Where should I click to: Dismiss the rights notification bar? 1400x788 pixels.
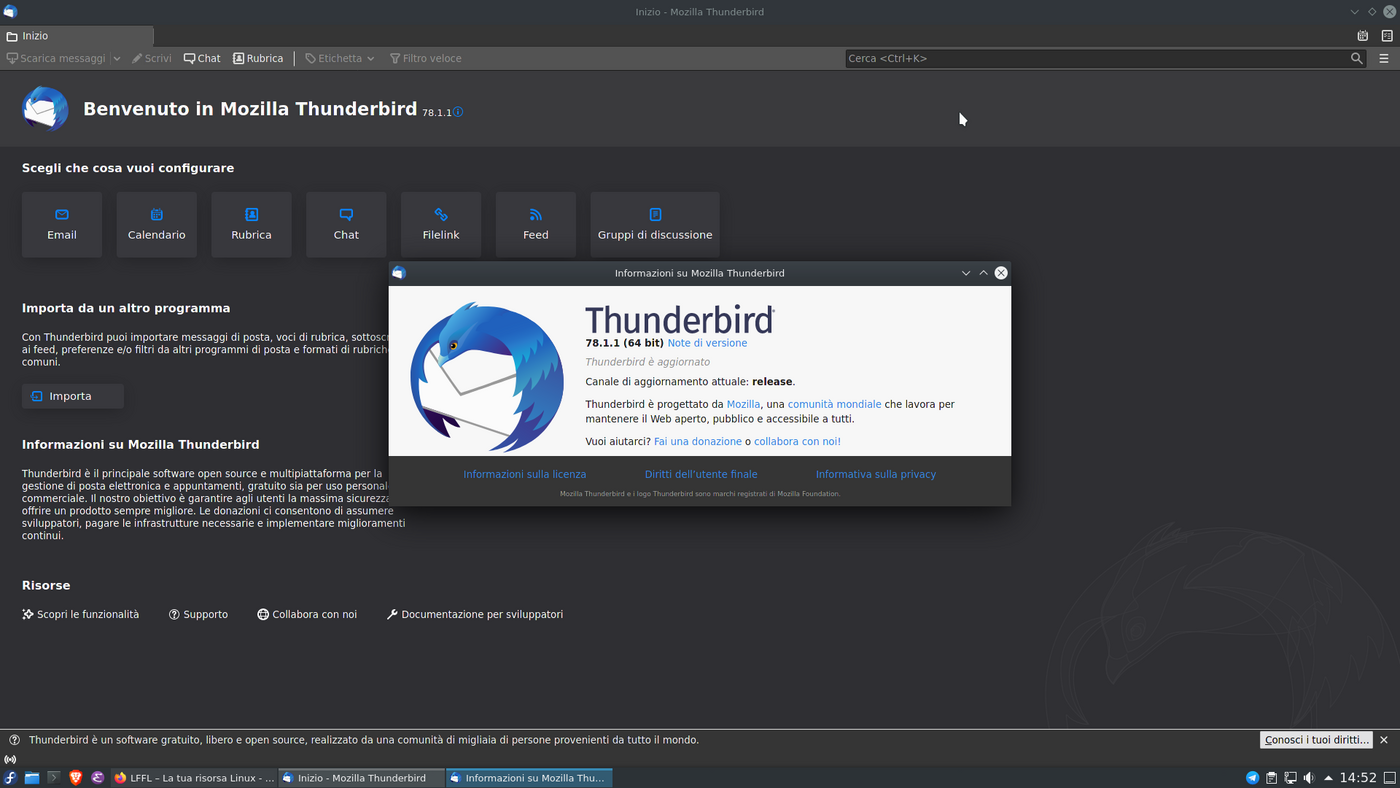(x=1383, y=740)
